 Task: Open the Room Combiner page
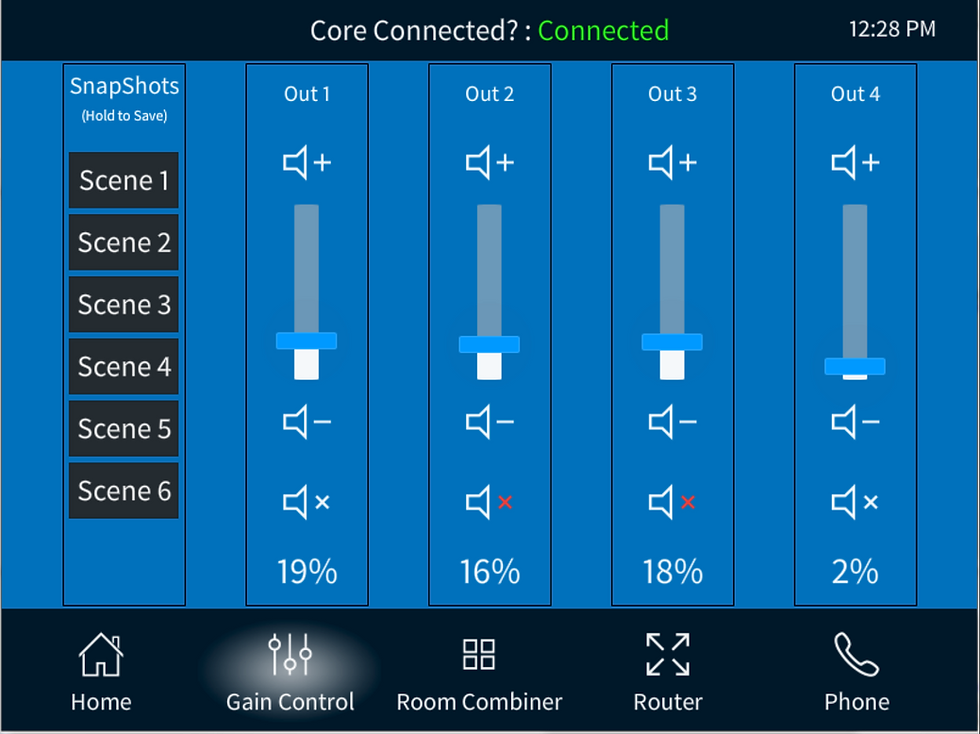pos(479,672)
